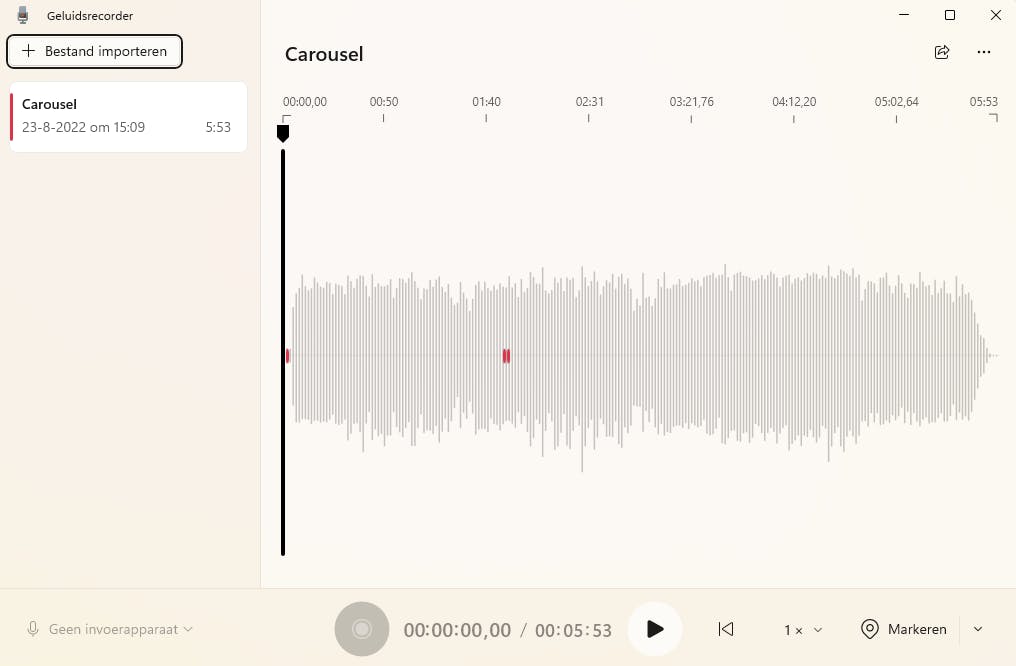Click the Geluidsrecorder app icon in title bar
Image resolution: width=1016 pixels, height=666 pixels.
pos(23,15)
